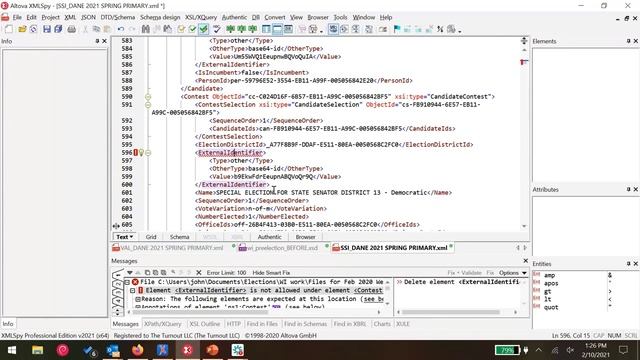
Task: Apply Delete element ExternalIdentifier smart fix
Action: click(x=458, y=282)
